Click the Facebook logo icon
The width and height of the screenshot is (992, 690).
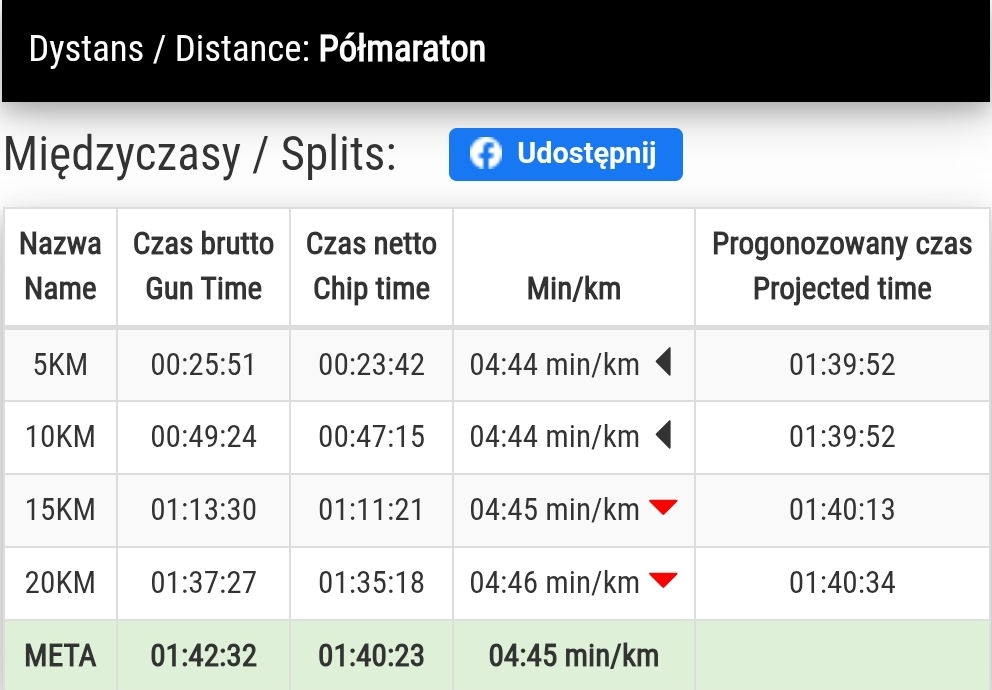[486, 154]
